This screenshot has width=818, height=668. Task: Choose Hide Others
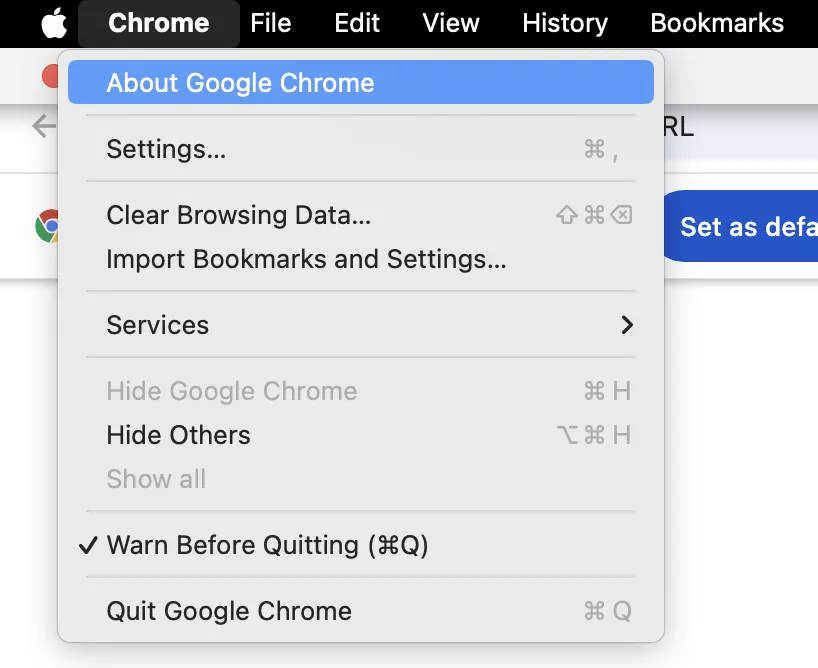178,435
